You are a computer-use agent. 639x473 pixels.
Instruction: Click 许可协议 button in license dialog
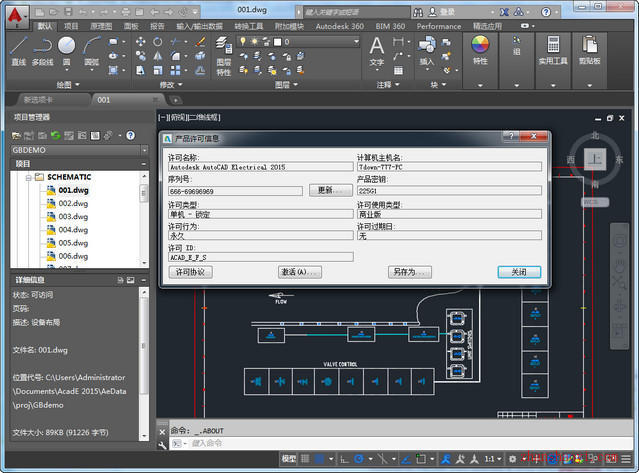pos(190,272)
